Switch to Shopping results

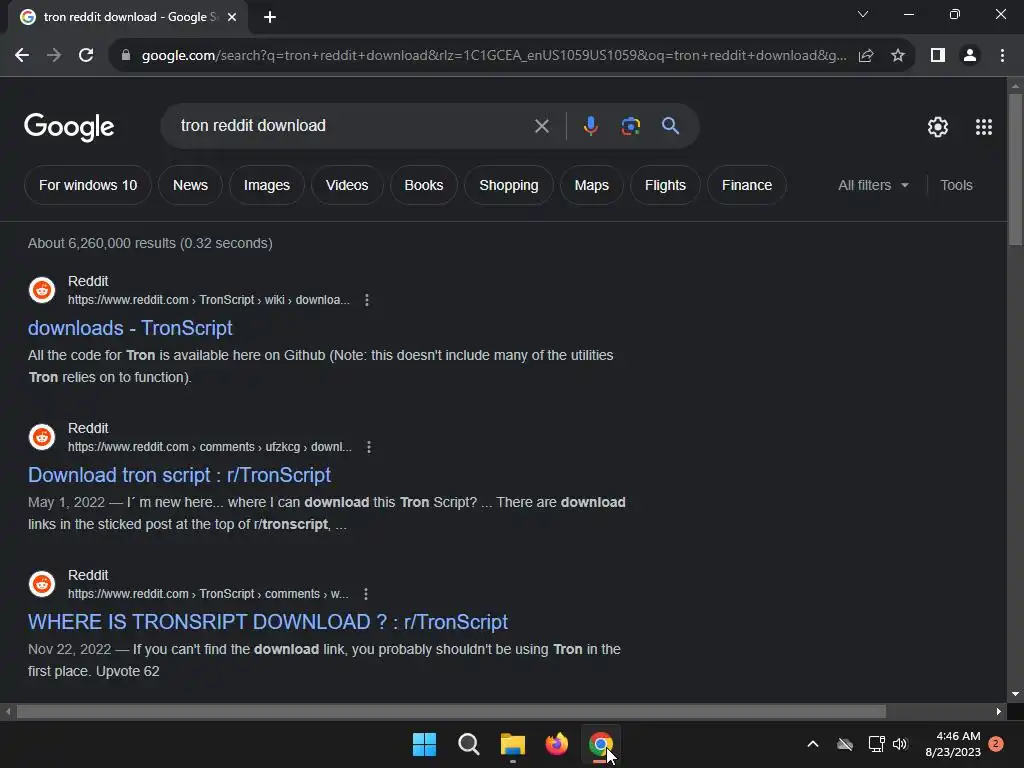click(x=509, y=185)
